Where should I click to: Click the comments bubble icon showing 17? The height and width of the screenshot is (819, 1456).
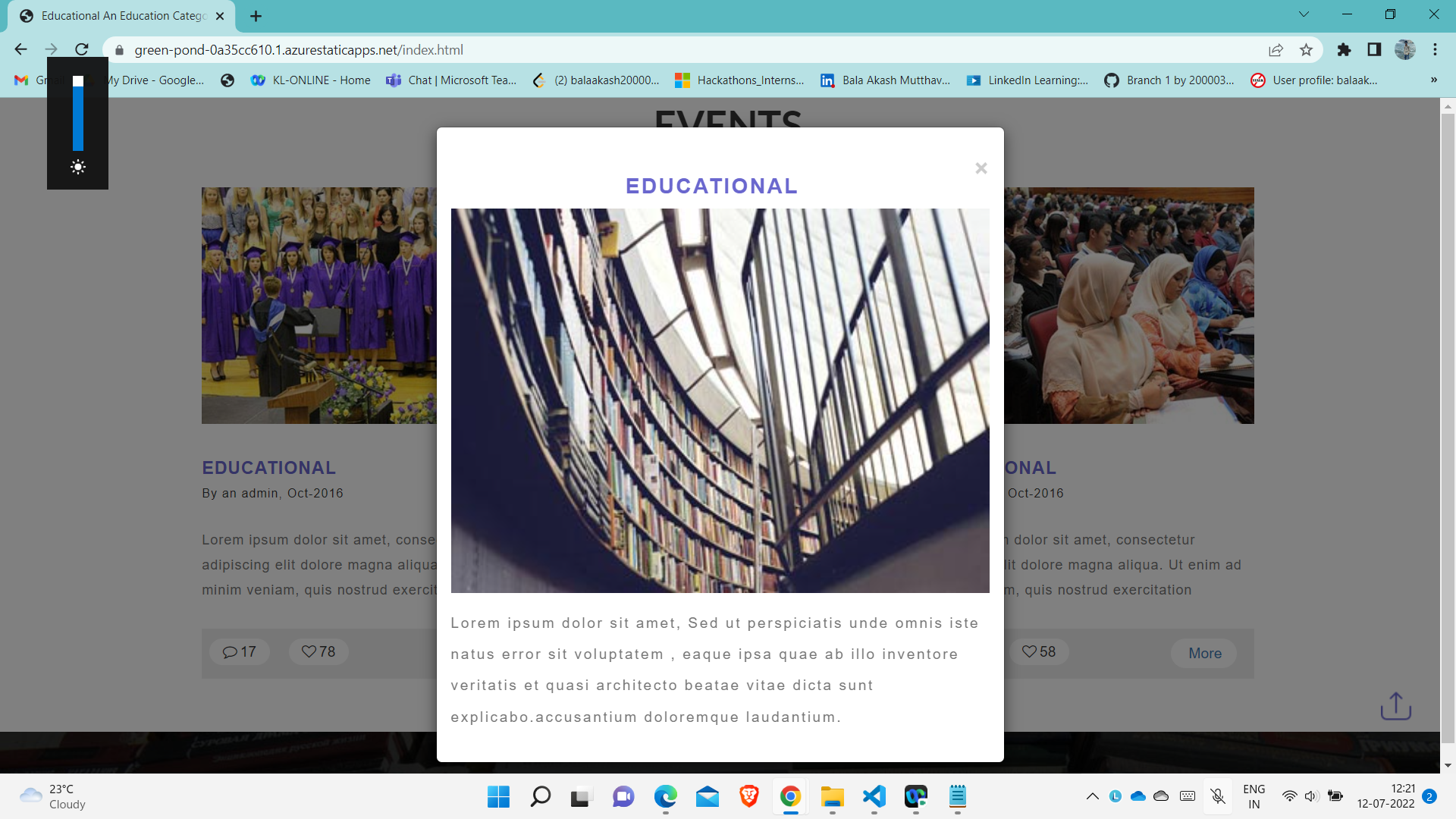tap(230, 652)
